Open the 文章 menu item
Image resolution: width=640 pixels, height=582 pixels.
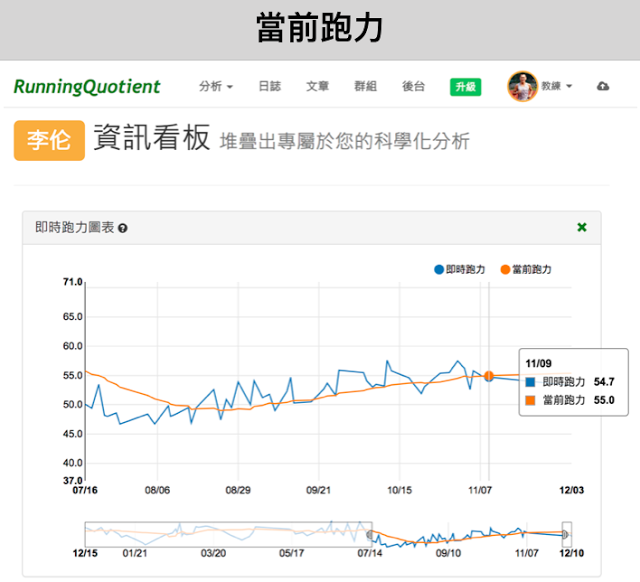[x=318, y=87]
